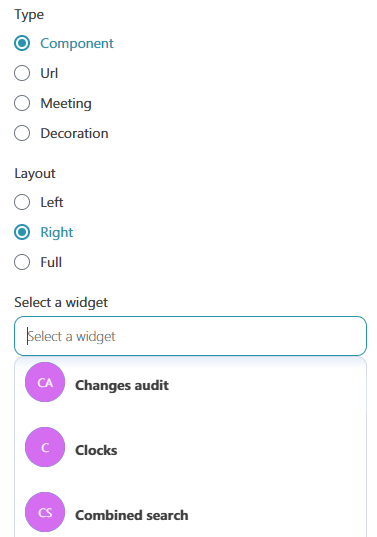The image size is (377, 537).
Task: Focus the Select a widget search field
Action: (x=190, y=336)
